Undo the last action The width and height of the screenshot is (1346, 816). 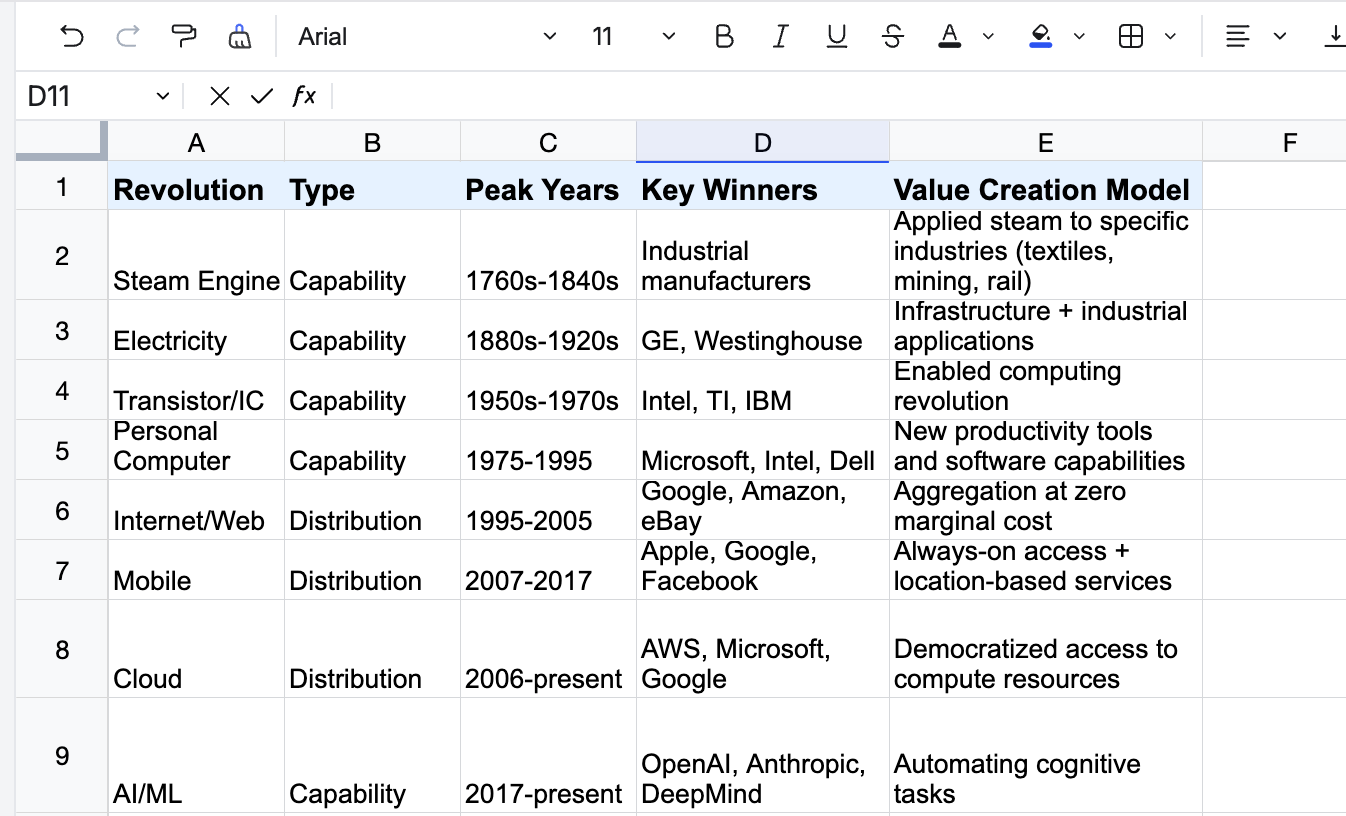(72, 37)
